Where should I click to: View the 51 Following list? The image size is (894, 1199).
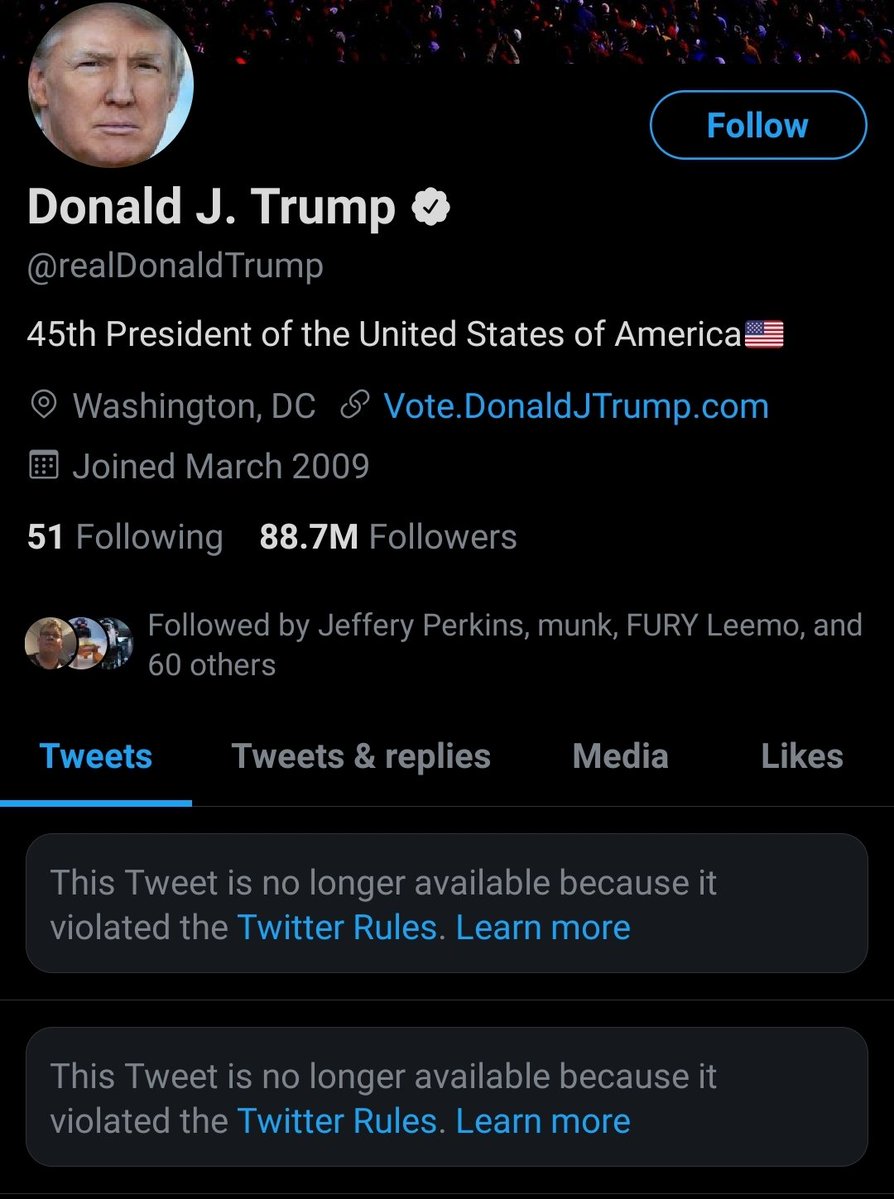125,537
